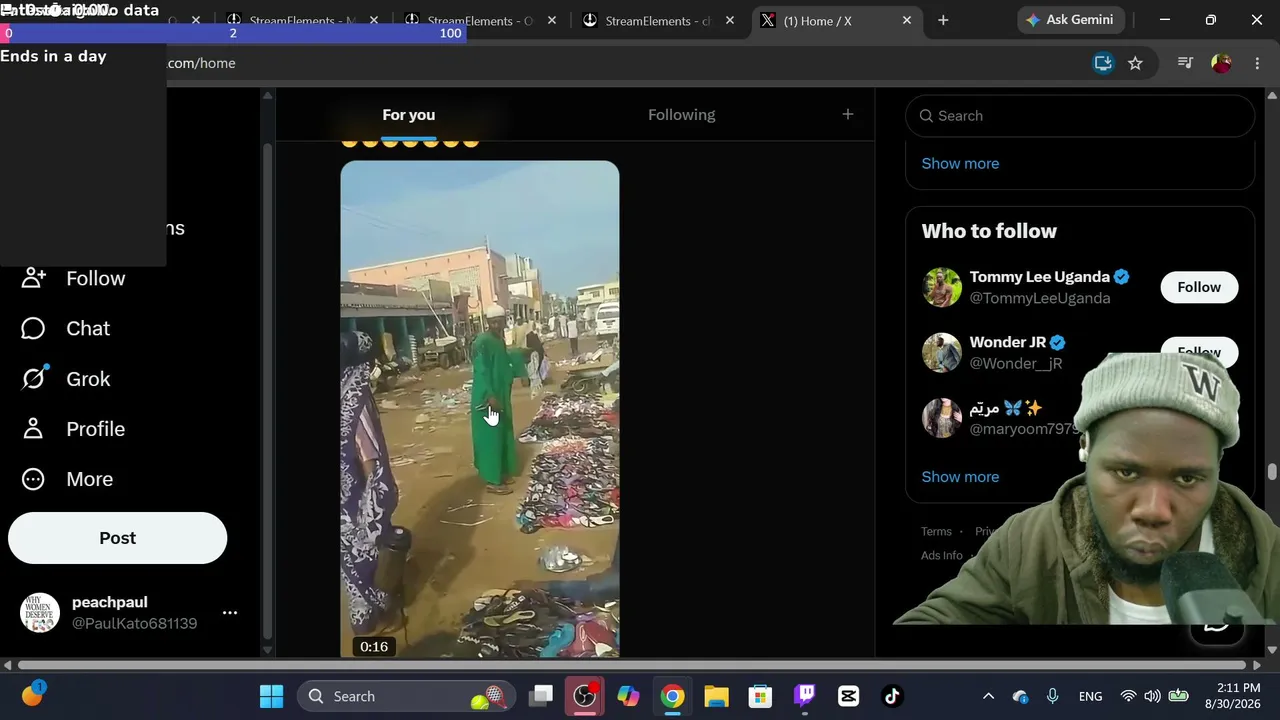
Task: Open Tommy Lee Uganda's avatar
Action: (941, 287)
